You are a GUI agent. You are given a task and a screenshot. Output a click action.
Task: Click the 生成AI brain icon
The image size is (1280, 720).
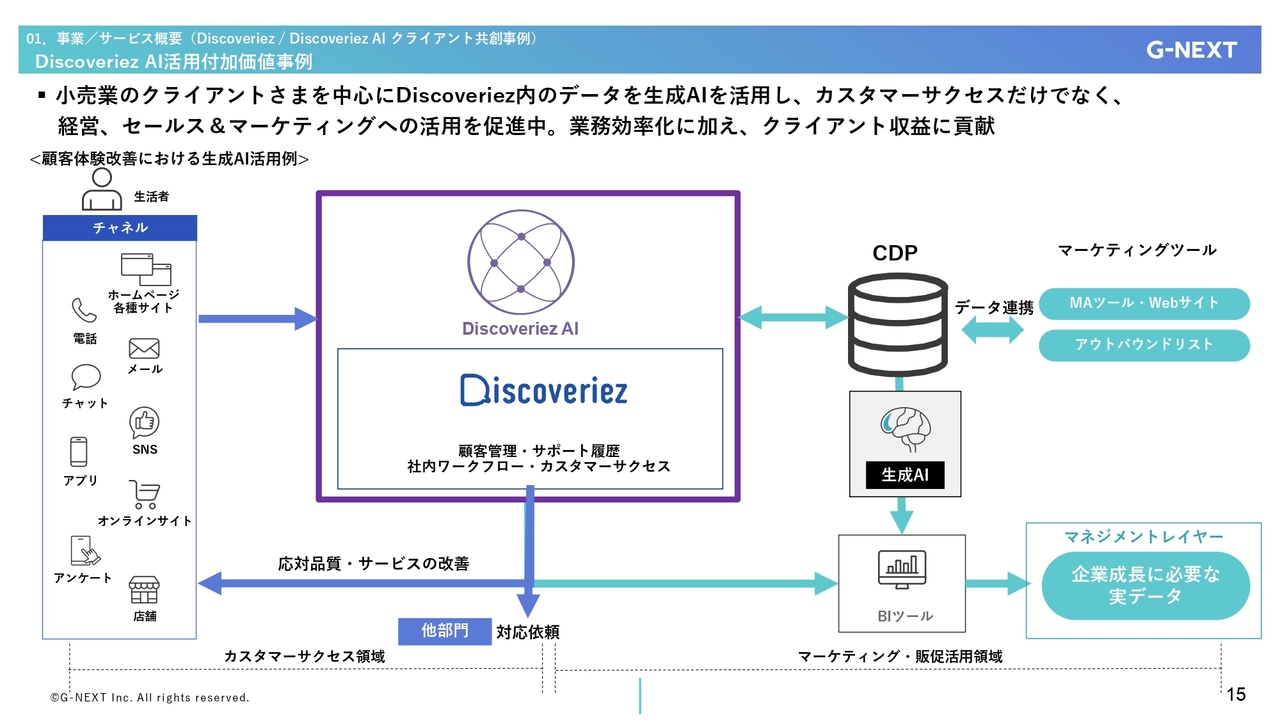click(905, 430)
